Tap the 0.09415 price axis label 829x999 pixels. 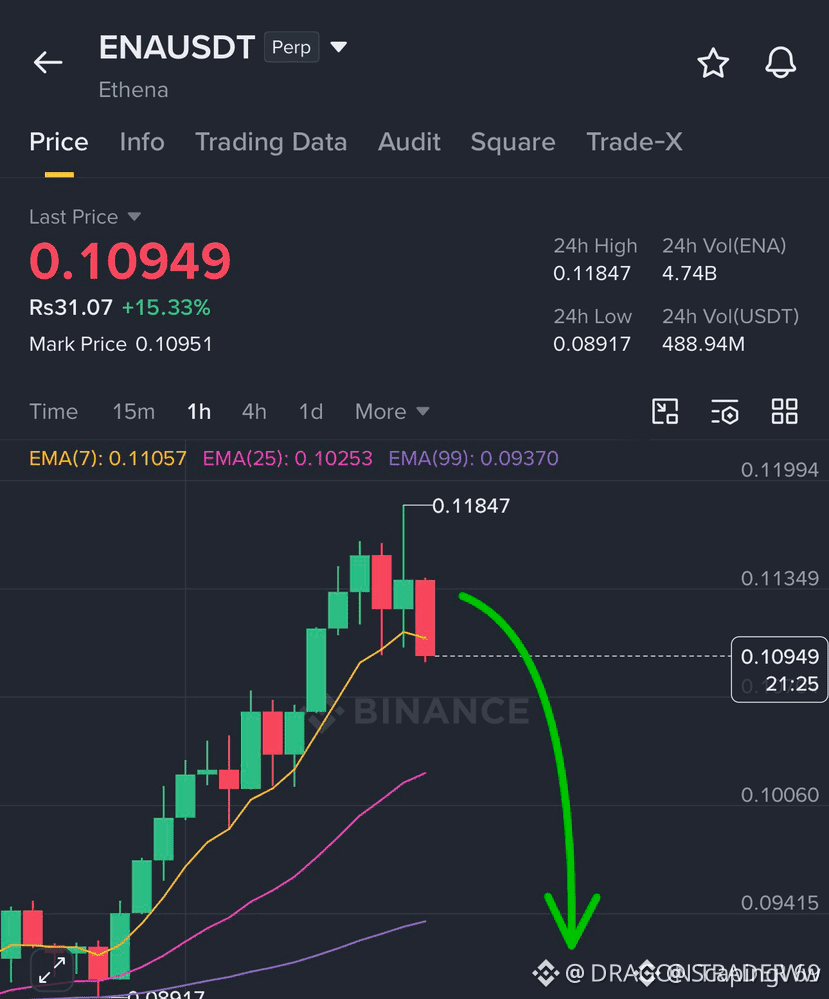click(x=779, y=903)
